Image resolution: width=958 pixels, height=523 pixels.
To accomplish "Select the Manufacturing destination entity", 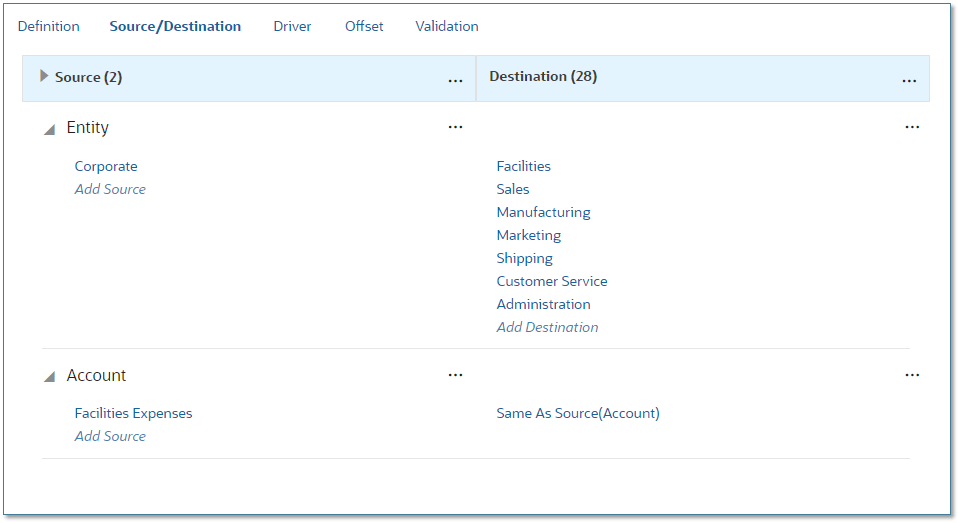I will click(x=543, y=212).
